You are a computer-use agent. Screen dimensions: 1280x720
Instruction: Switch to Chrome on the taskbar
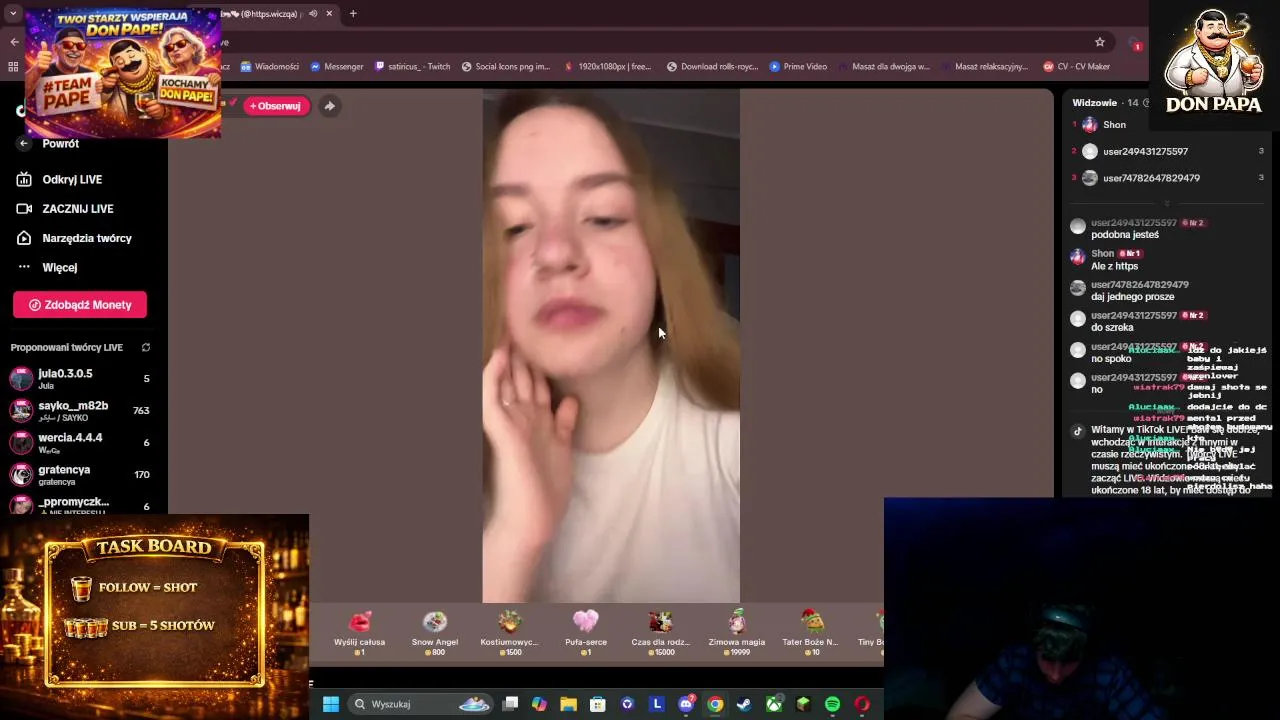click(x=715, y=704)
